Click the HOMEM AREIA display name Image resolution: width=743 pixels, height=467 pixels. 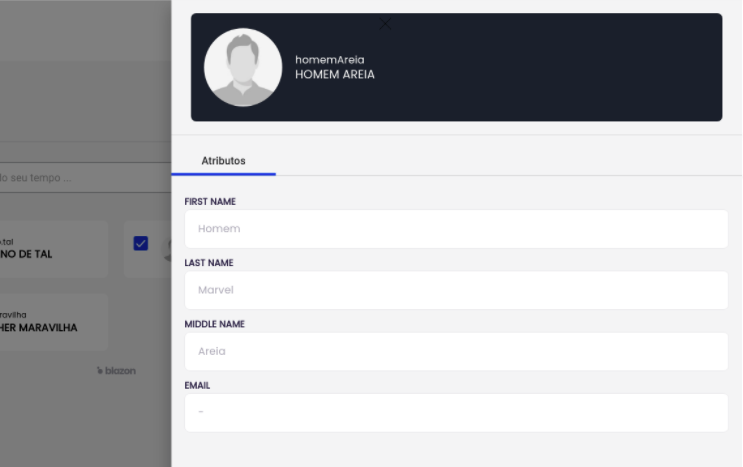[335, 75]
